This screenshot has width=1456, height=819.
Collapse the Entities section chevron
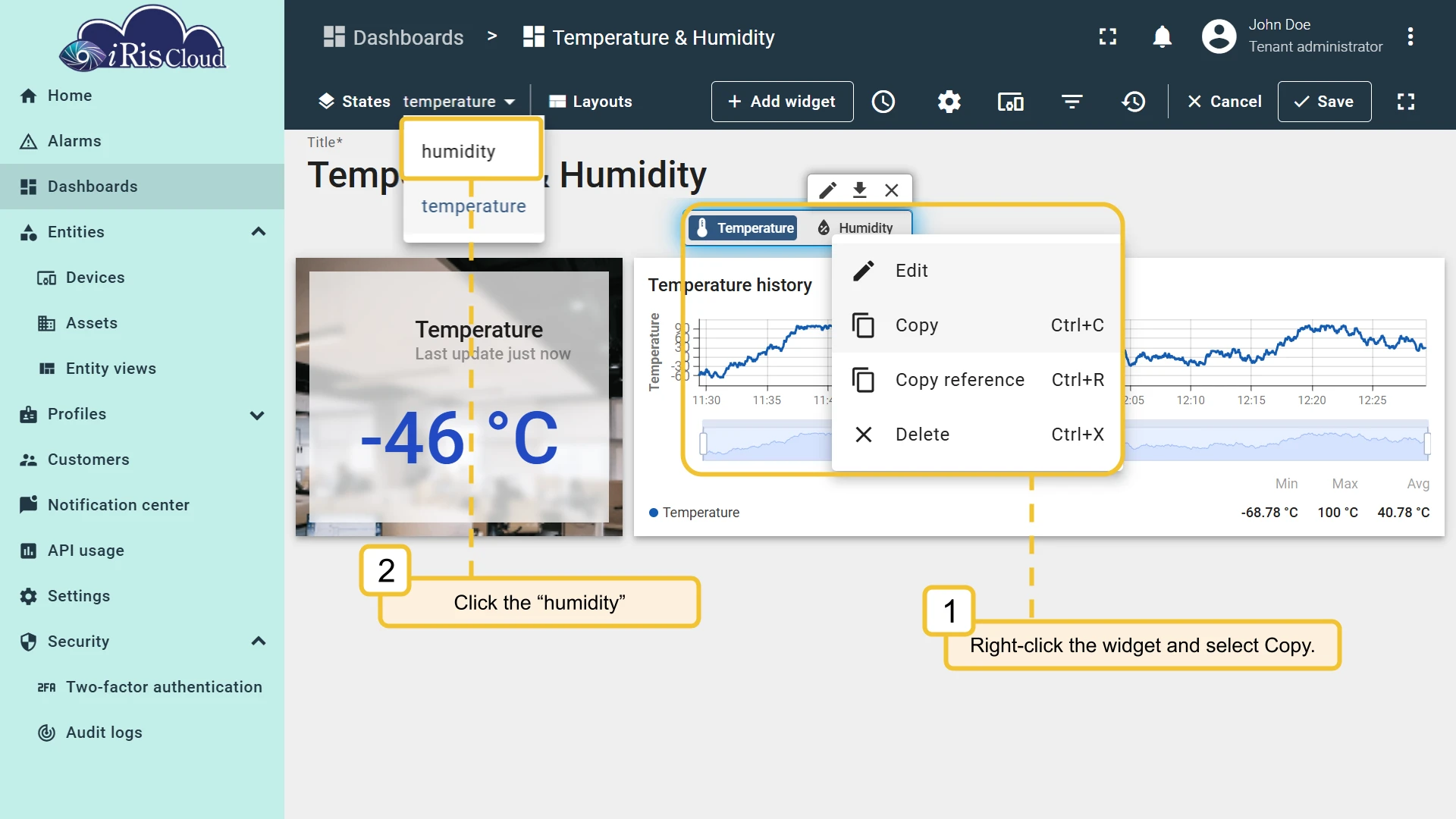point(258,232)
